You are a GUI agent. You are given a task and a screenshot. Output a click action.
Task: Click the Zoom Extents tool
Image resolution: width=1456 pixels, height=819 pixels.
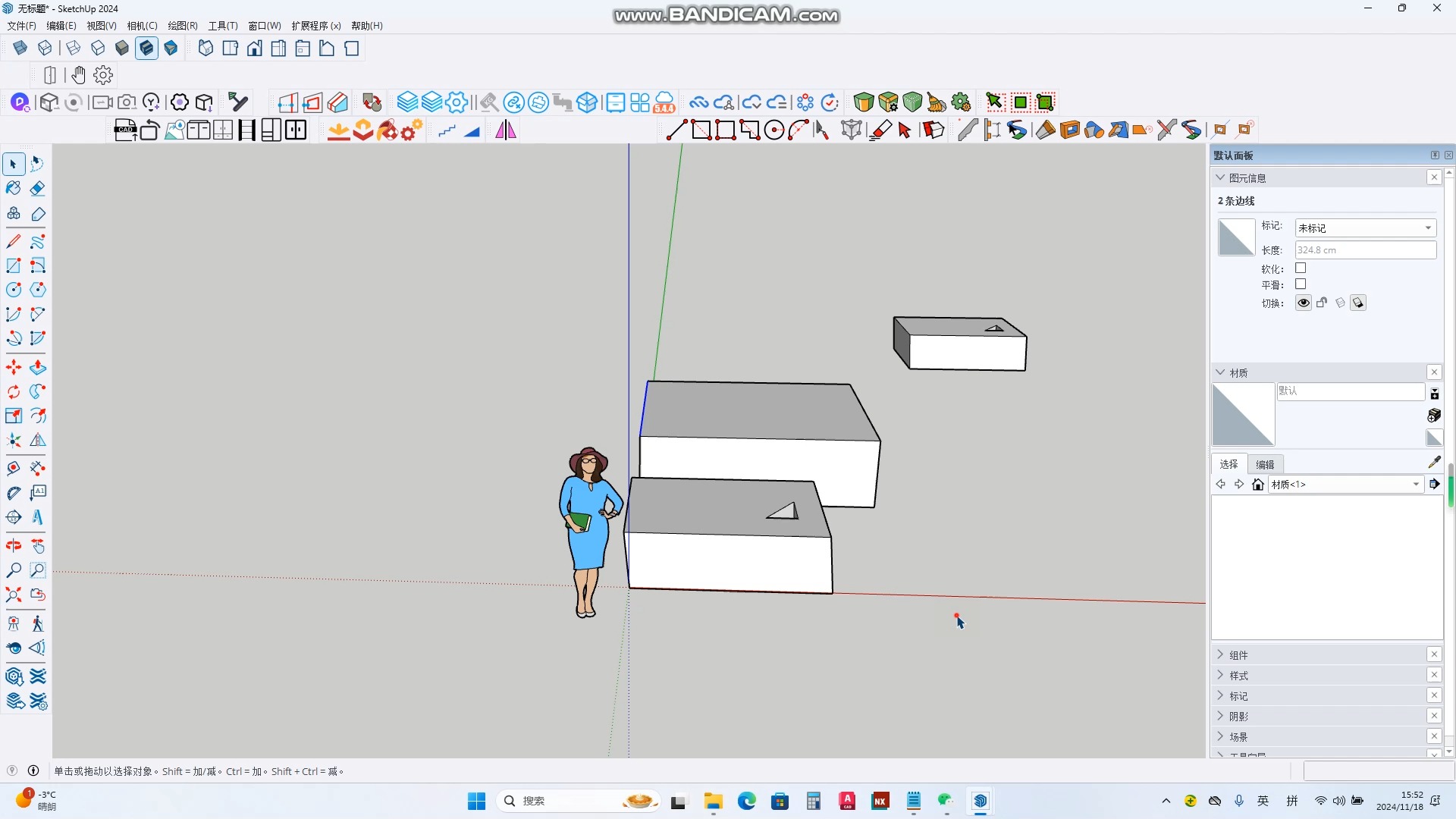pyautogui.click(x=14, y=595)
